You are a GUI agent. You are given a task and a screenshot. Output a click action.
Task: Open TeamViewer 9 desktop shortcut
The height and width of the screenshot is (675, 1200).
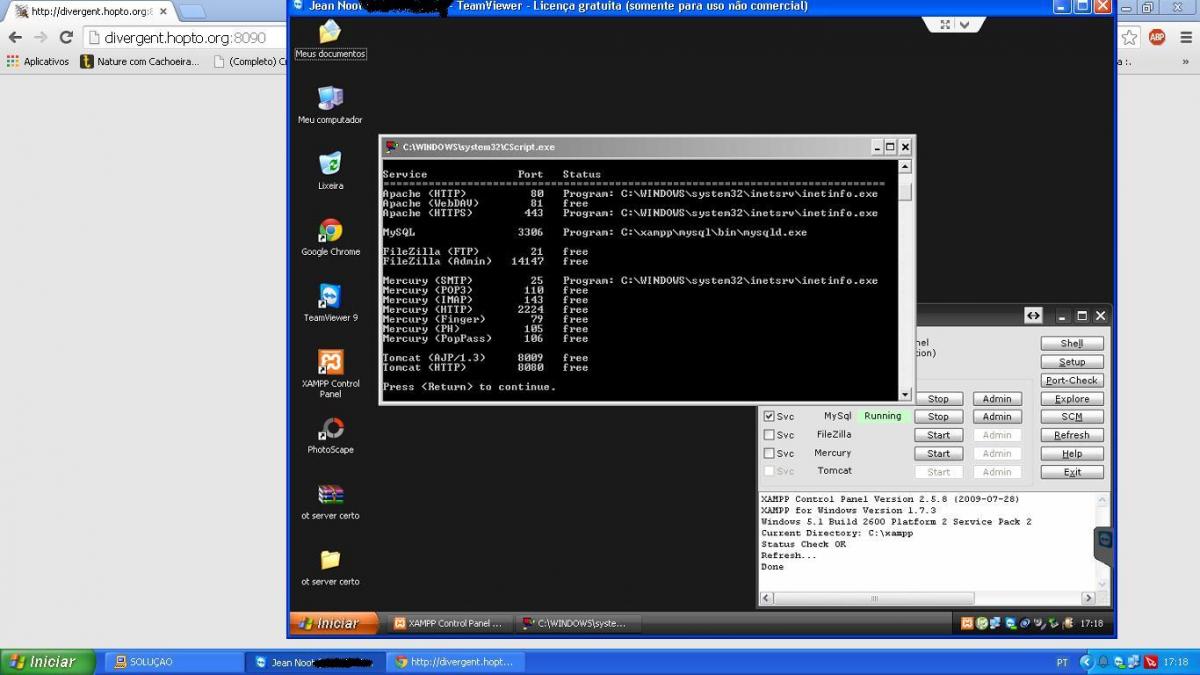coord(330,304)
